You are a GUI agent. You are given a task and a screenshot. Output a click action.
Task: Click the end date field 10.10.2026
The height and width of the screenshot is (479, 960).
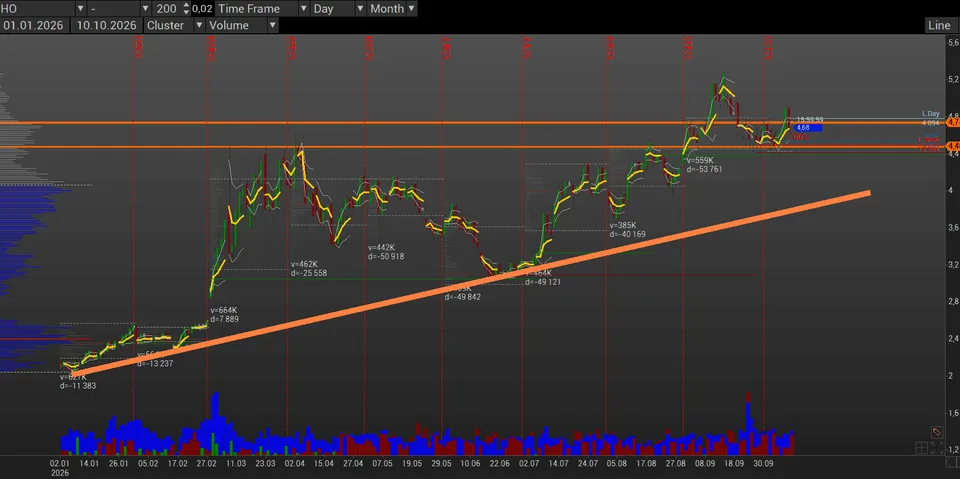[x=106, y=25]
